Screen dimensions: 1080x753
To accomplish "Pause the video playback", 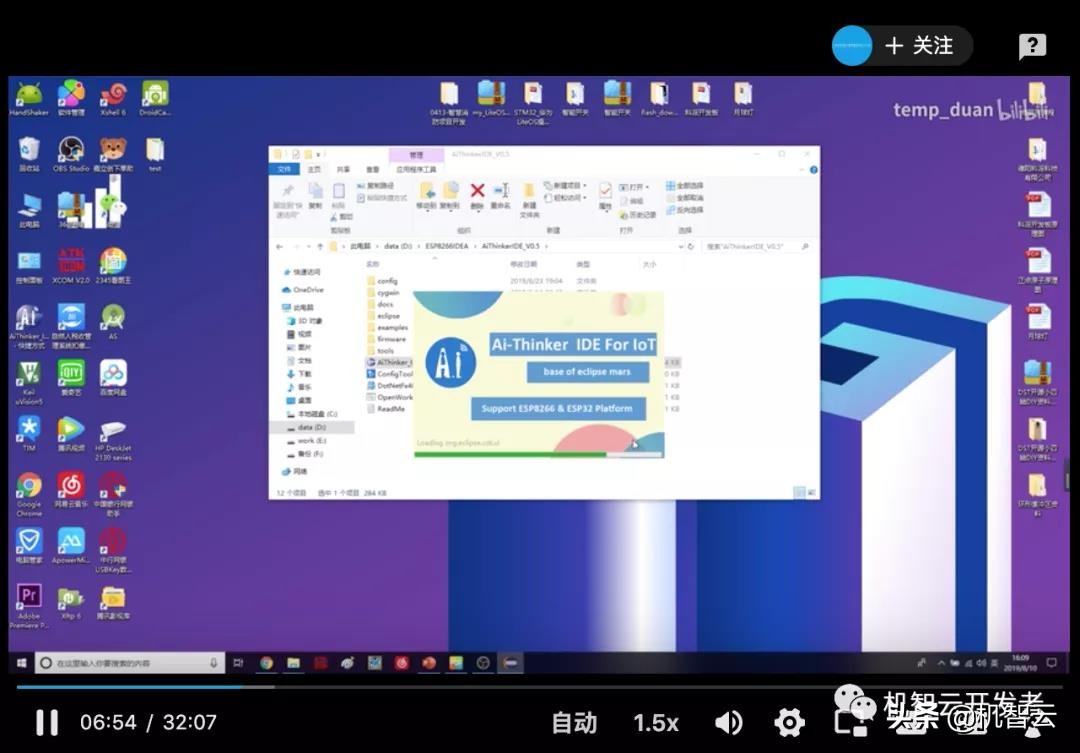I will pyautogui.click(x=46, y=722).
